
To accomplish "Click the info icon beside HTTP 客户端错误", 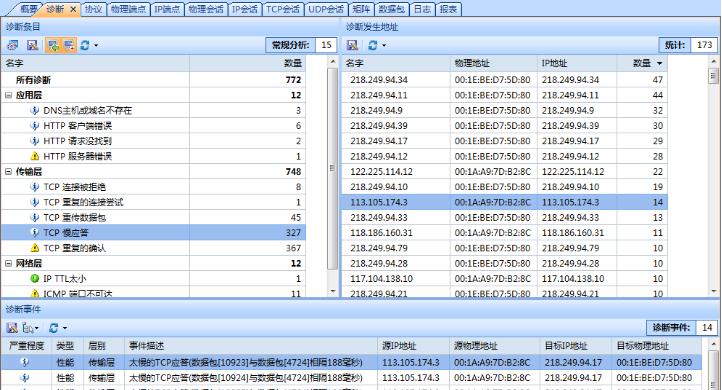I will tap(34, 126).
